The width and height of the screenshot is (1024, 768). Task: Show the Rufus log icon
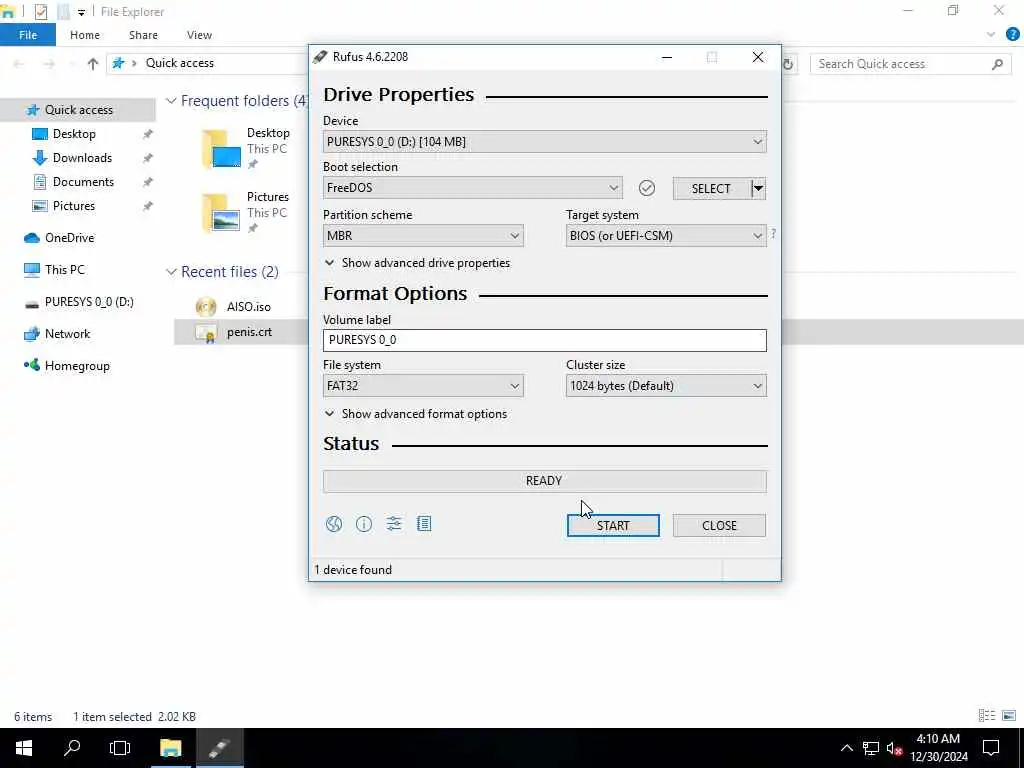tap(424, 524)
